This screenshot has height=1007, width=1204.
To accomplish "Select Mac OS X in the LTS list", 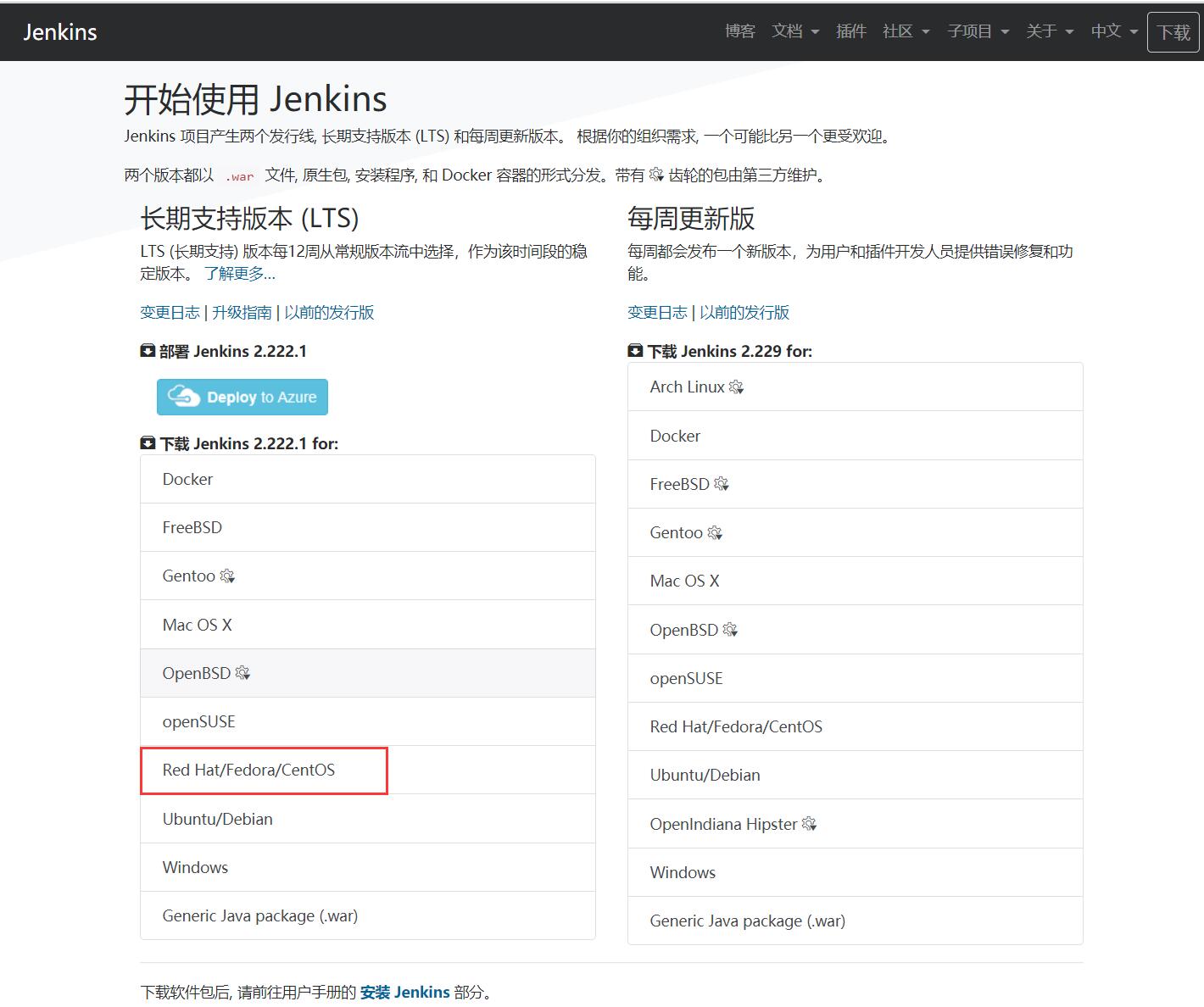I will click(368, 625).
